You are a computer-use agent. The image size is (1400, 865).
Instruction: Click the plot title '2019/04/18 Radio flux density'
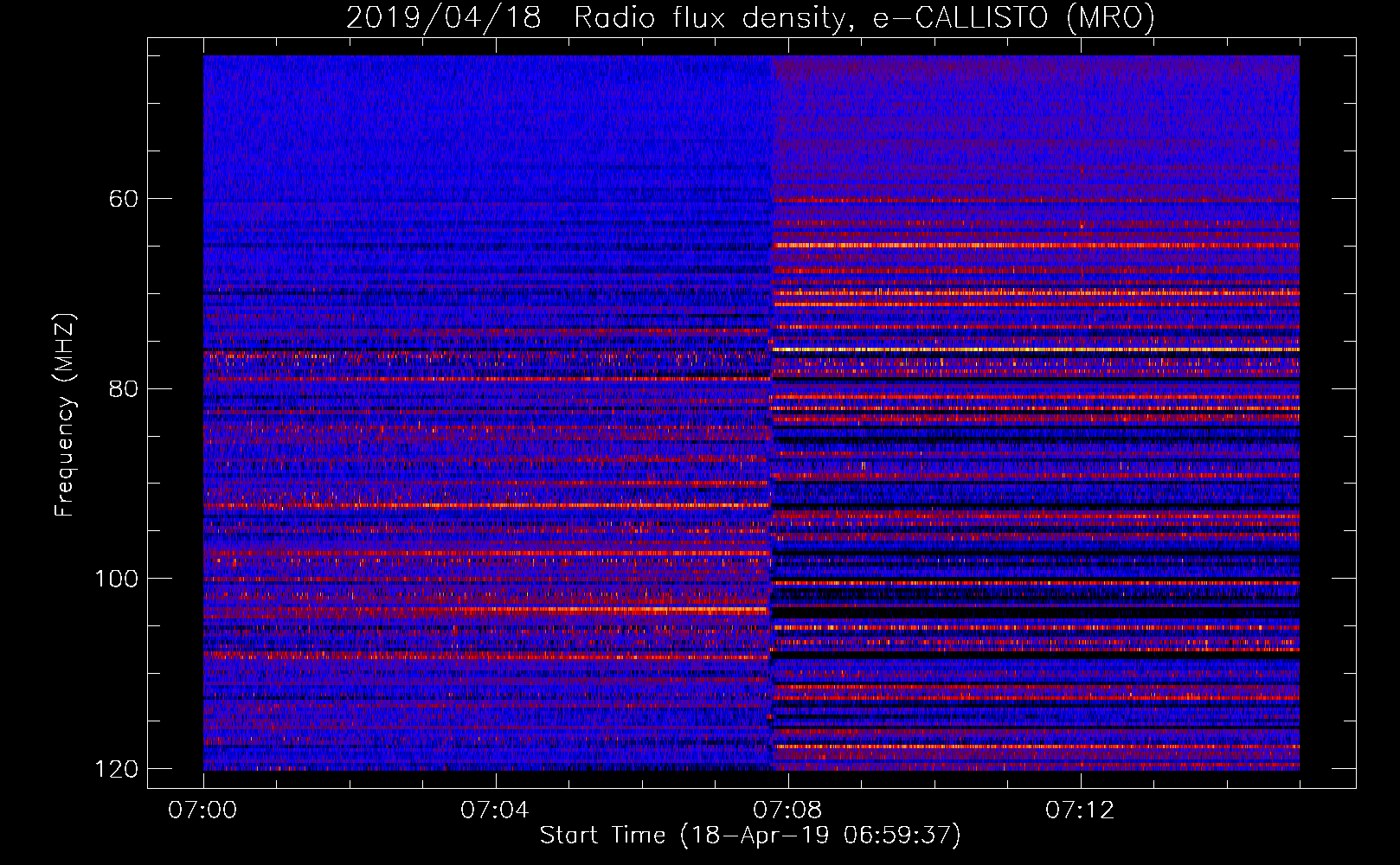pyautogui.click(x=750, y=17)
